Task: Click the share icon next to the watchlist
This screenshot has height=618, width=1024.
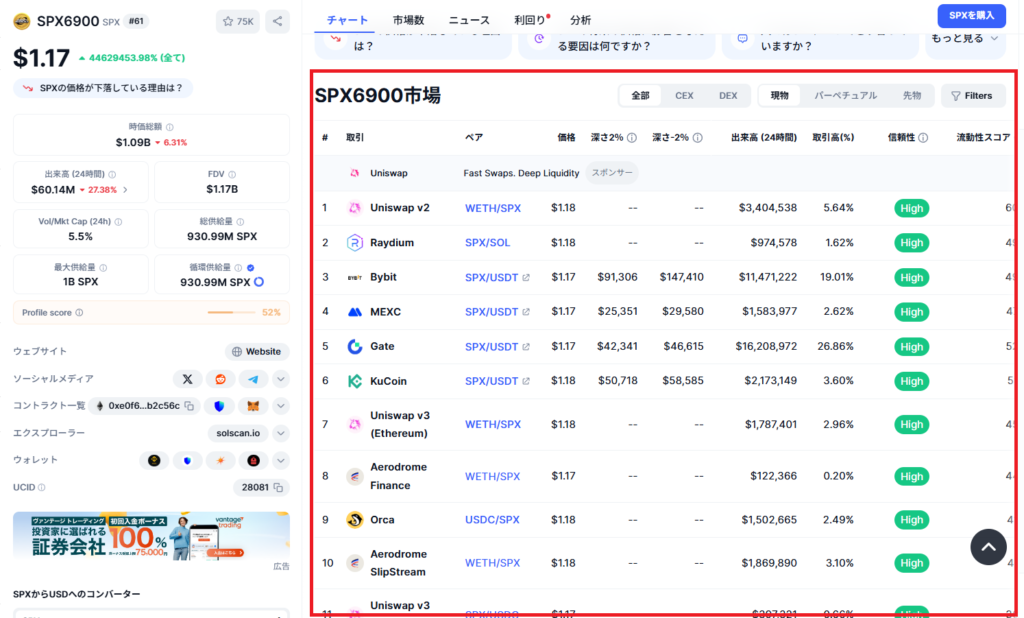Action: tap(278, 22)
